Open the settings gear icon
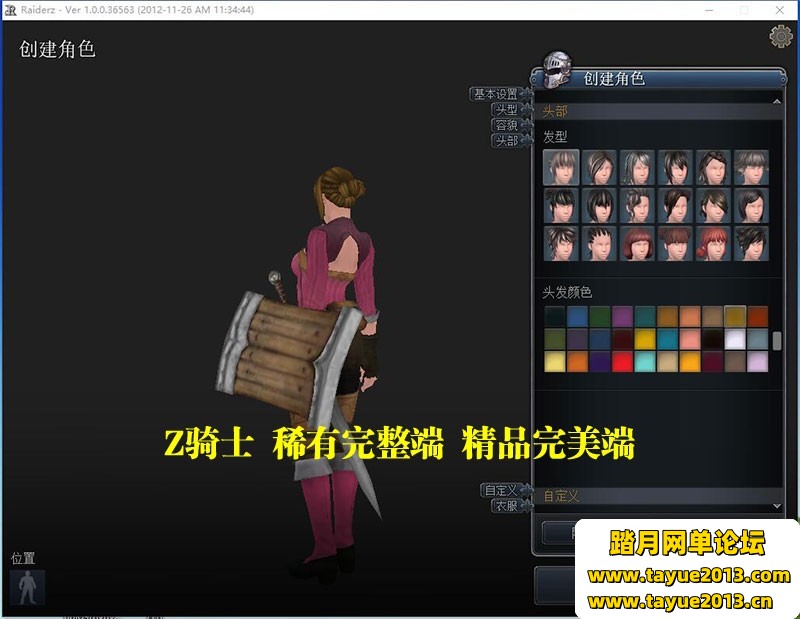The image size is (800, 619). tap(780, 36)
